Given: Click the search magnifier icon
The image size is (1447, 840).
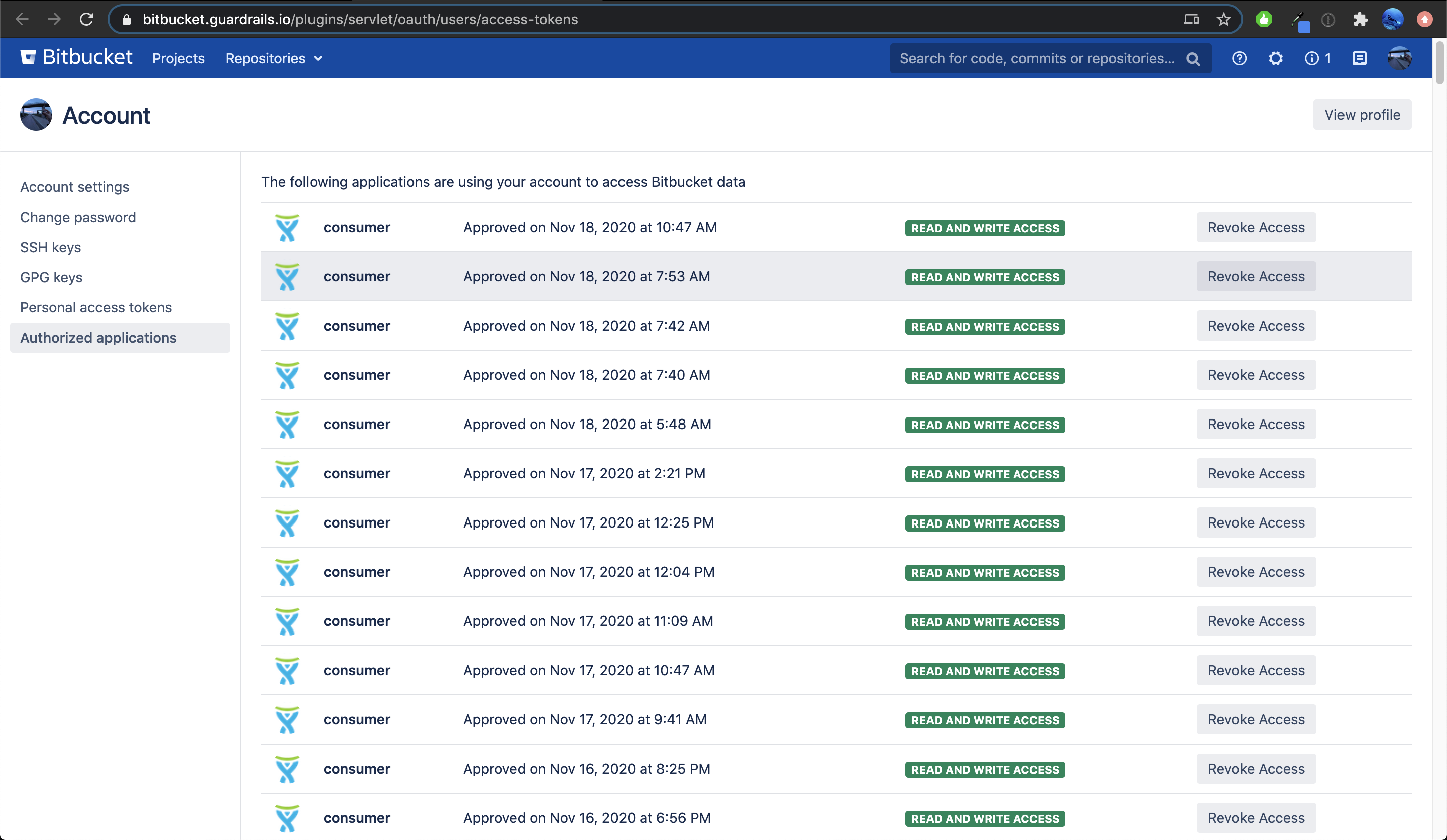Looking at the screenshot, I should click(x=1193, y=59).
